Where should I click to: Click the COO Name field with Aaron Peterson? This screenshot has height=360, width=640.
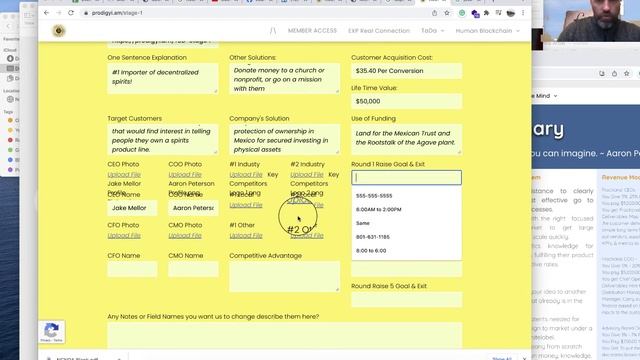tap(193, 208)
